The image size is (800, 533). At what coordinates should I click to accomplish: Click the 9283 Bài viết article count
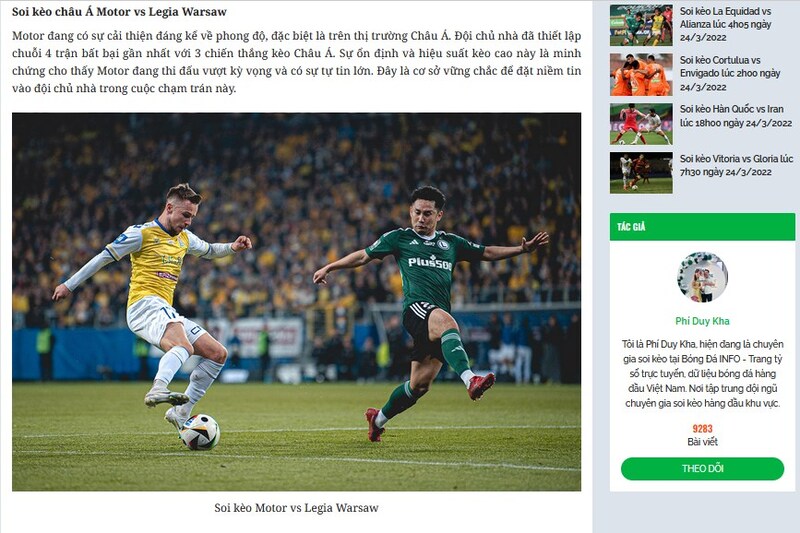pyautogui.click(x=702, y=435)
